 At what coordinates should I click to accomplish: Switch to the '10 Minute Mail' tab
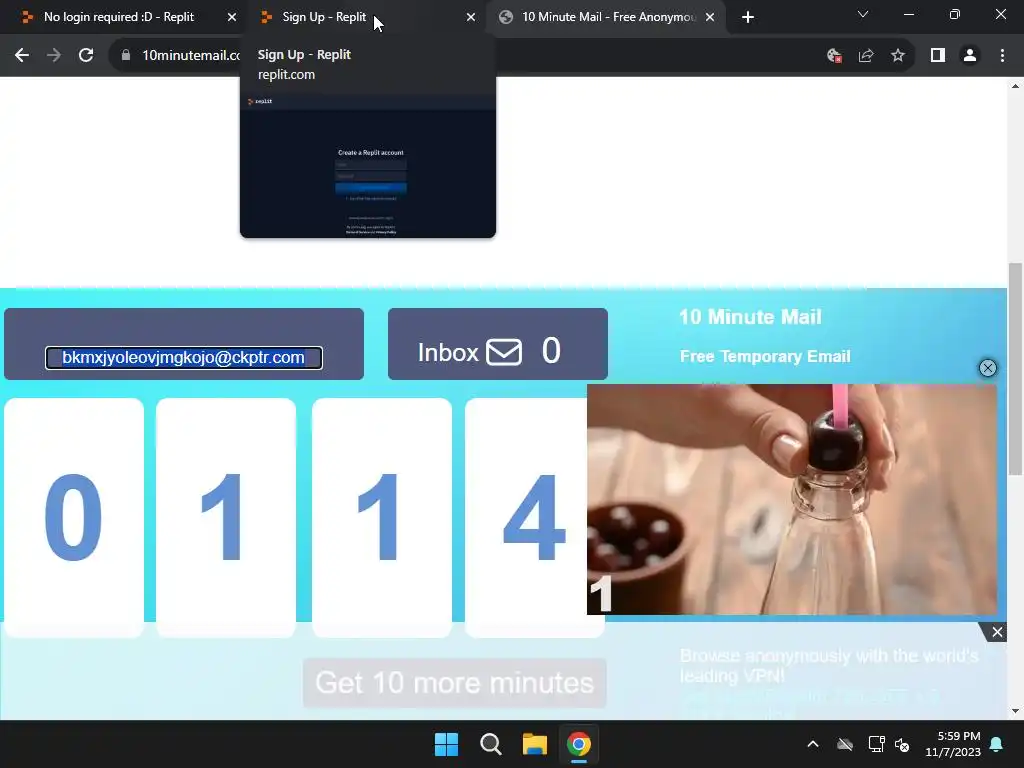pos(605,17)
